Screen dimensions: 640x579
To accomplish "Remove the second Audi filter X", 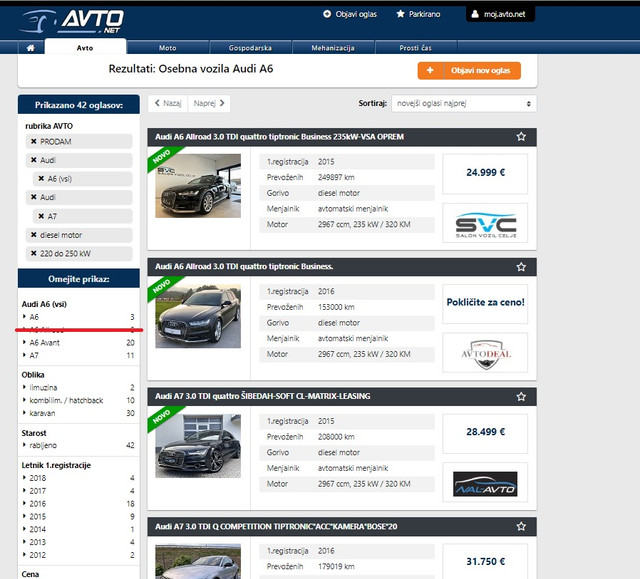I will point(34,197).
